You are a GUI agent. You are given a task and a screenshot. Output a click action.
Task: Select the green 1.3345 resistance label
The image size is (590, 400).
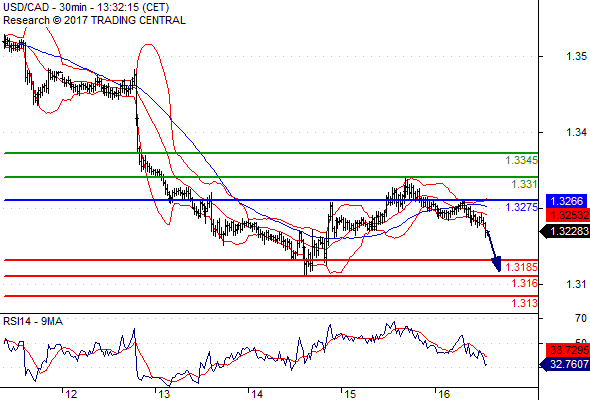(522, 160)
